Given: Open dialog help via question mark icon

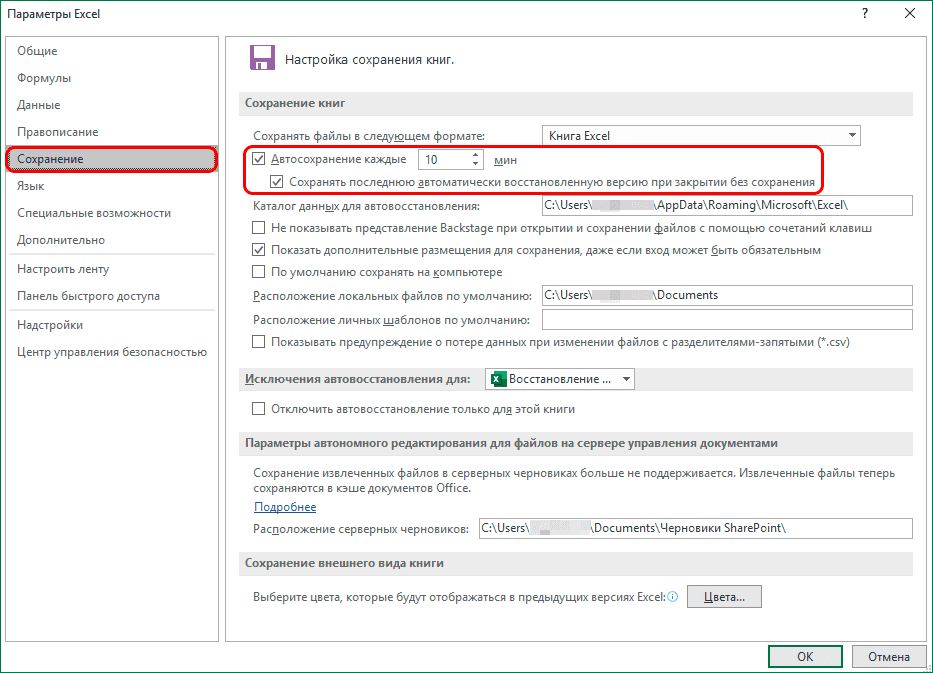Looking at the screenshot, I should point(866,13).
